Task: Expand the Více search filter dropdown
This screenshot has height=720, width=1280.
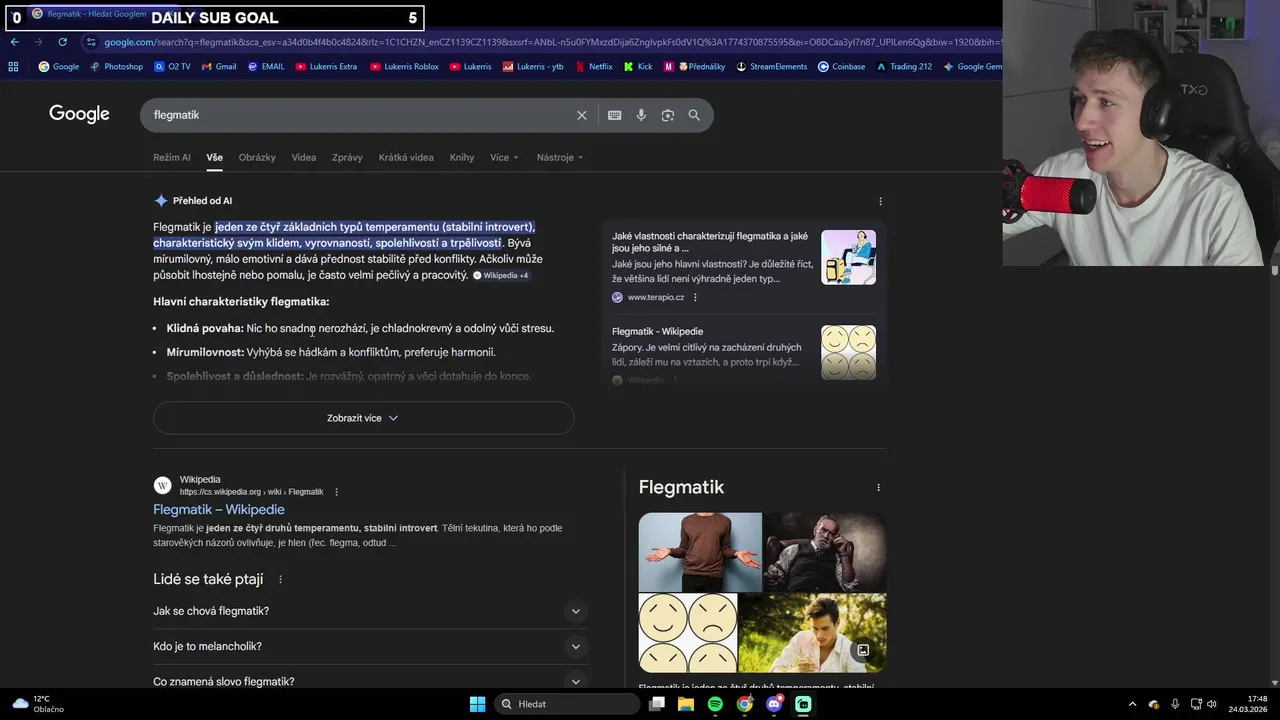Action: click(x=504, y=157)
